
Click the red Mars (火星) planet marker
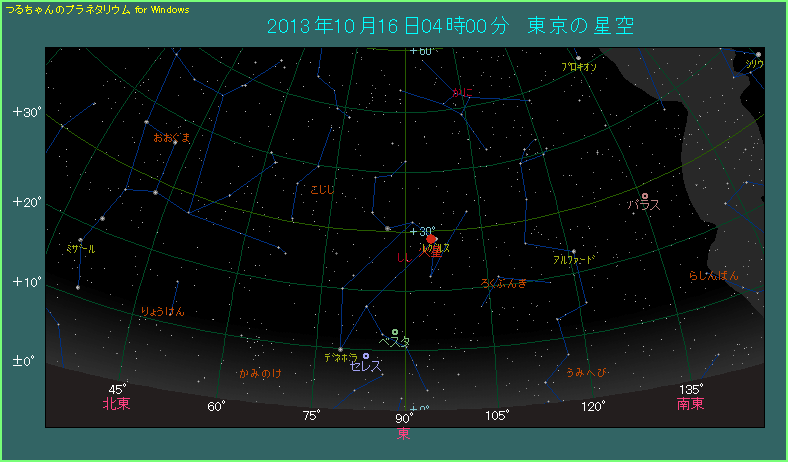click(x=431, y=239)
